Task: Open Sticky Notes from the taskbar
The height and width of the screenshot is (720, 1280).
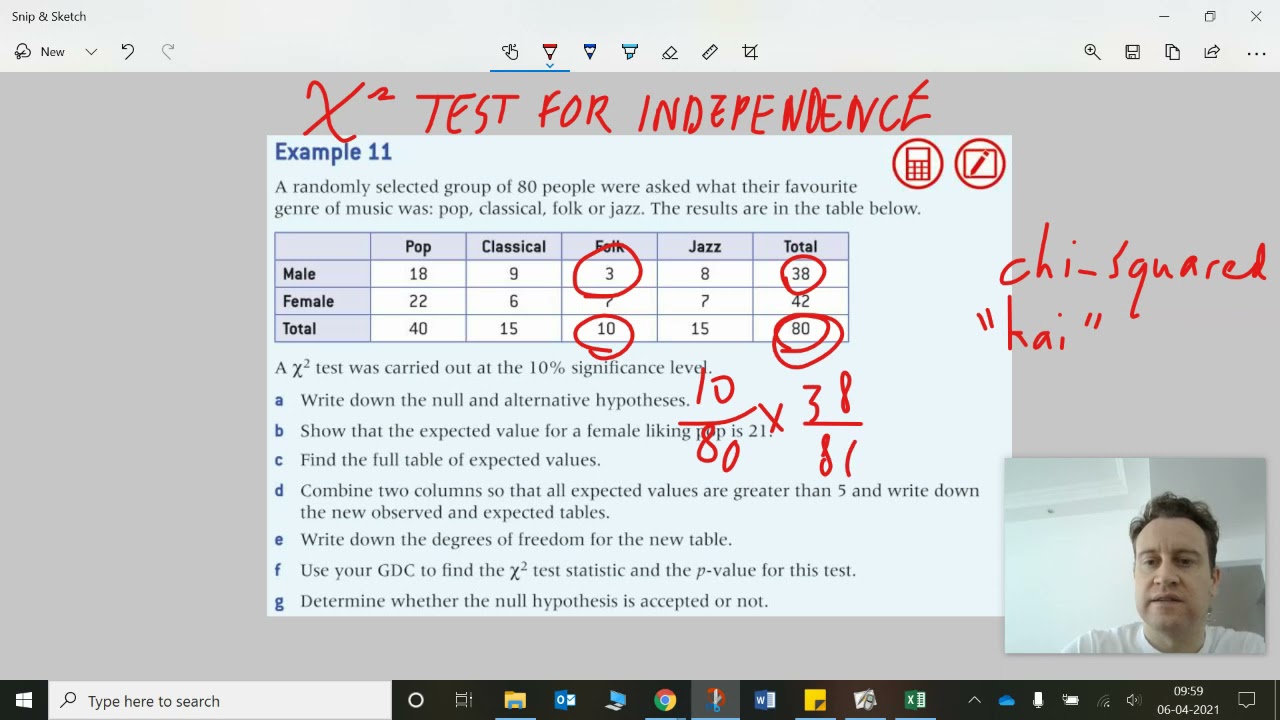Action: pos(815,700)
